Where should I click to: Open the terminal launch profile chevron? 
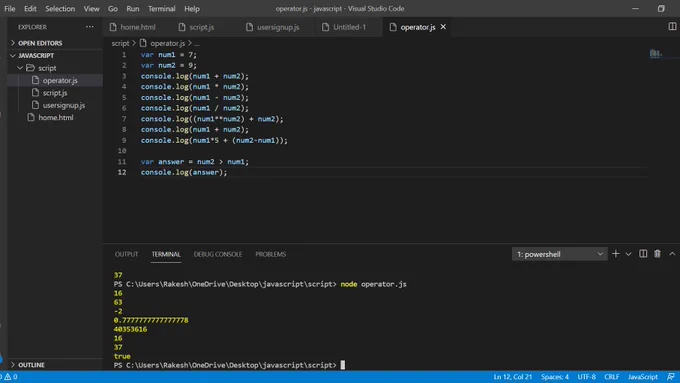pyautogui.click(x=628, y=254)
